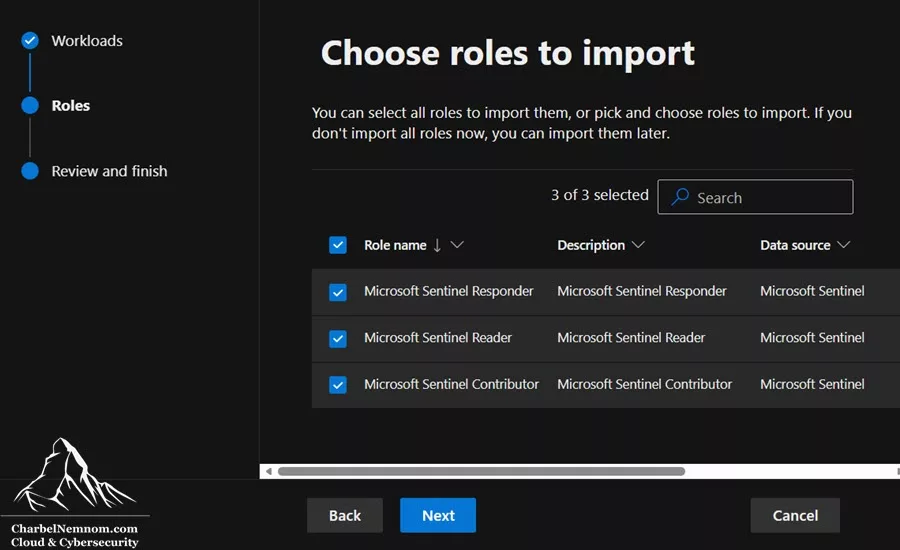This screenshot has width=900, height=550.
Task: Jump to the Review and finish step
Action: [109, 171]
